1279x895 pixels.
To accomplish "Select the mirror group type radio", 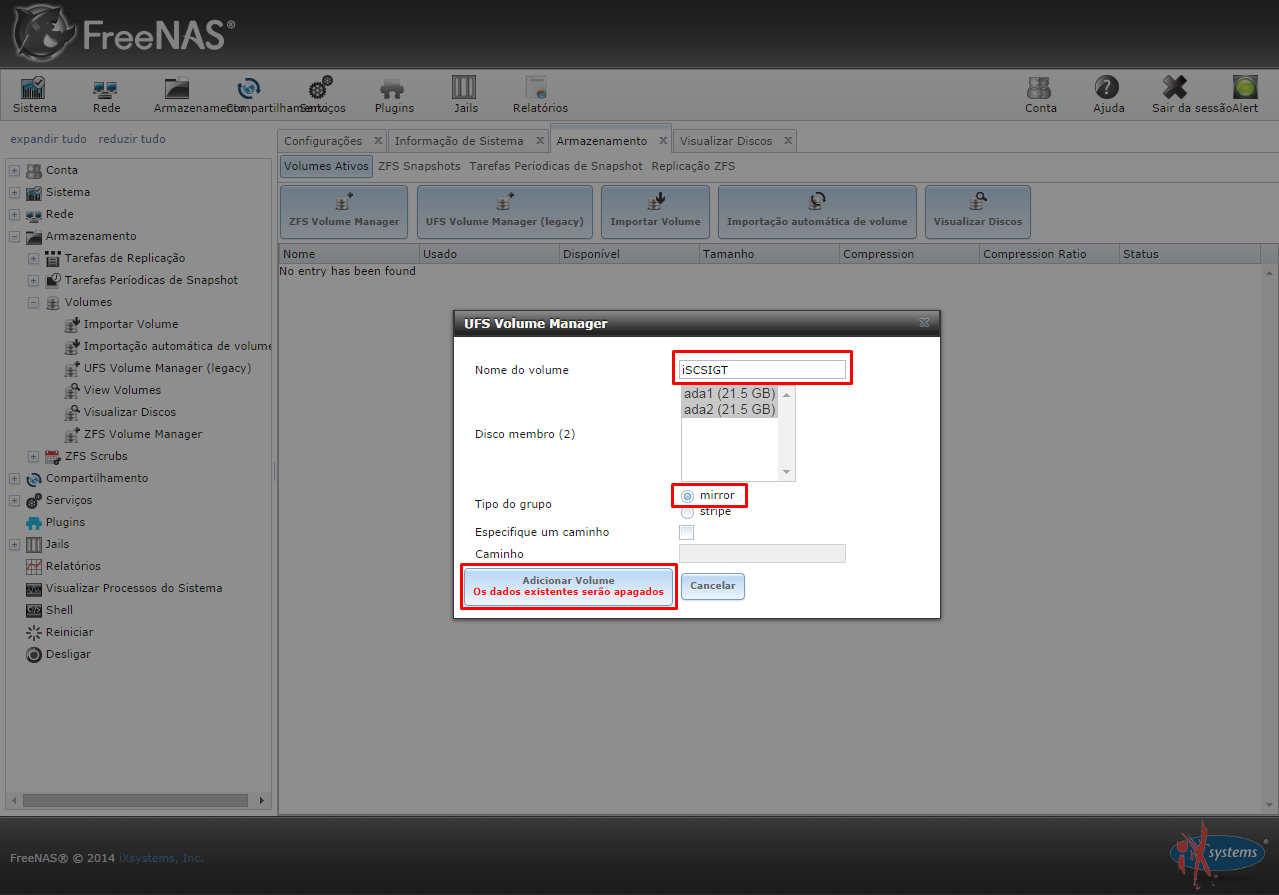I will (x=687, y=496).
